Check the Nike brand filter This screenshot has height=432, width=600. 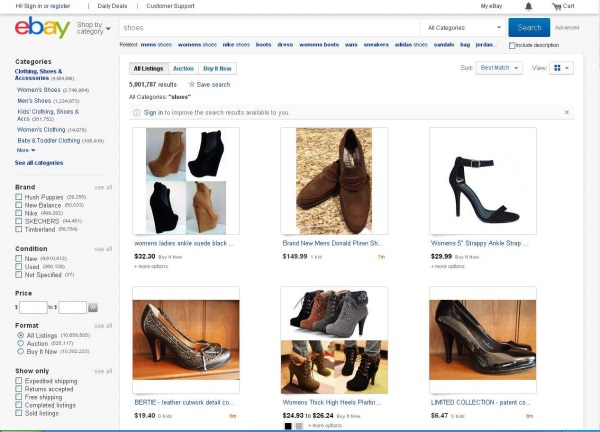[19, 213]
